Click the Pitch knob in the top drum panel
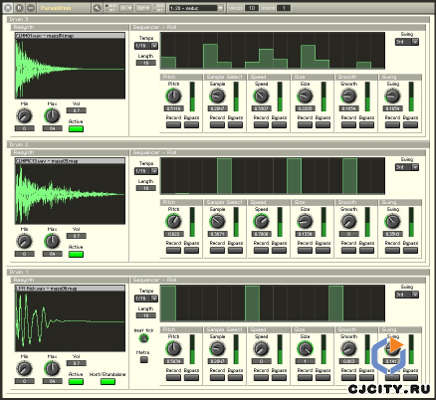Viewport: 436px width, 400px height. (173, 96)
